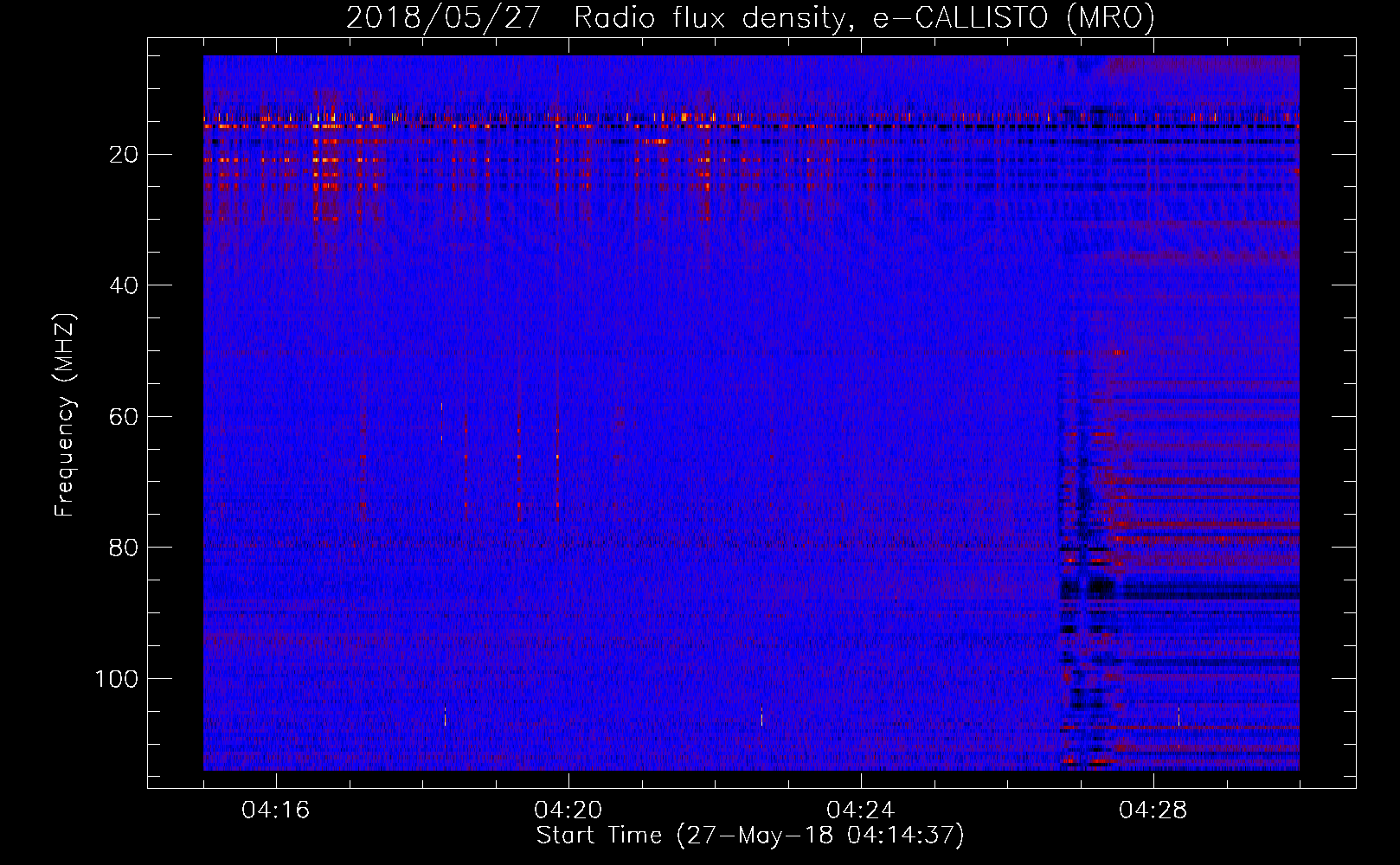Click the 60 MHz frequency tick label

[x=124, y=417]
